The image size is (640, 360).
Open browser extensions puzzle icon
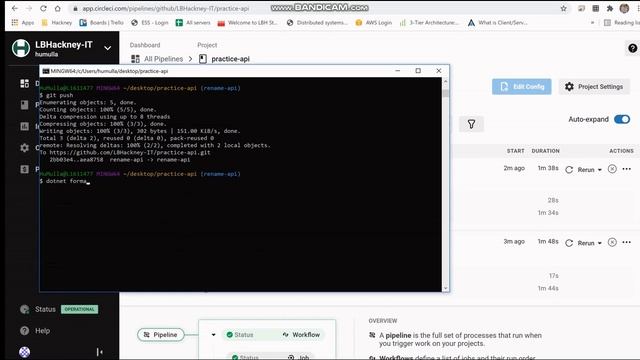(x=610, y=8)
